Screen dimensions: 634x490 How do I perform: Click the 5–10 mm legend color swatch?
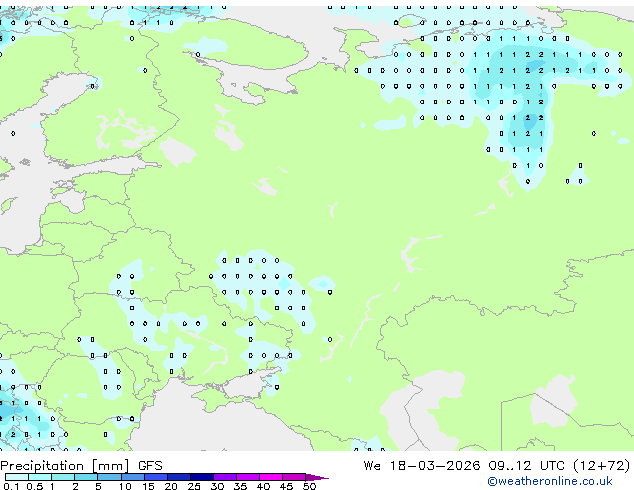[x=109, y=477]
